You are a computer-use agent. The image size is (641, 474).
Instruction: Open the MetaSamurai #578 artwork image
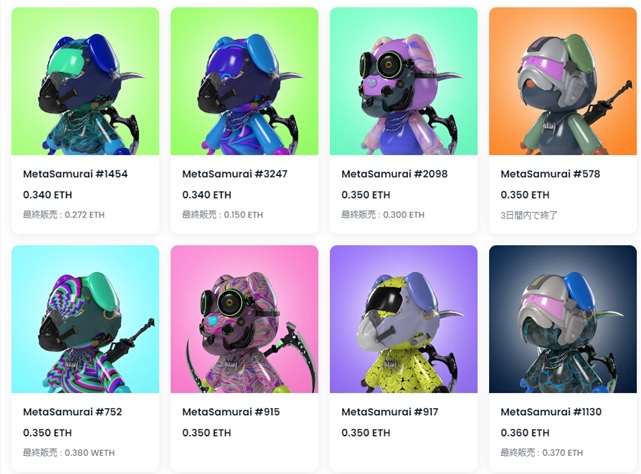point(563,81)
